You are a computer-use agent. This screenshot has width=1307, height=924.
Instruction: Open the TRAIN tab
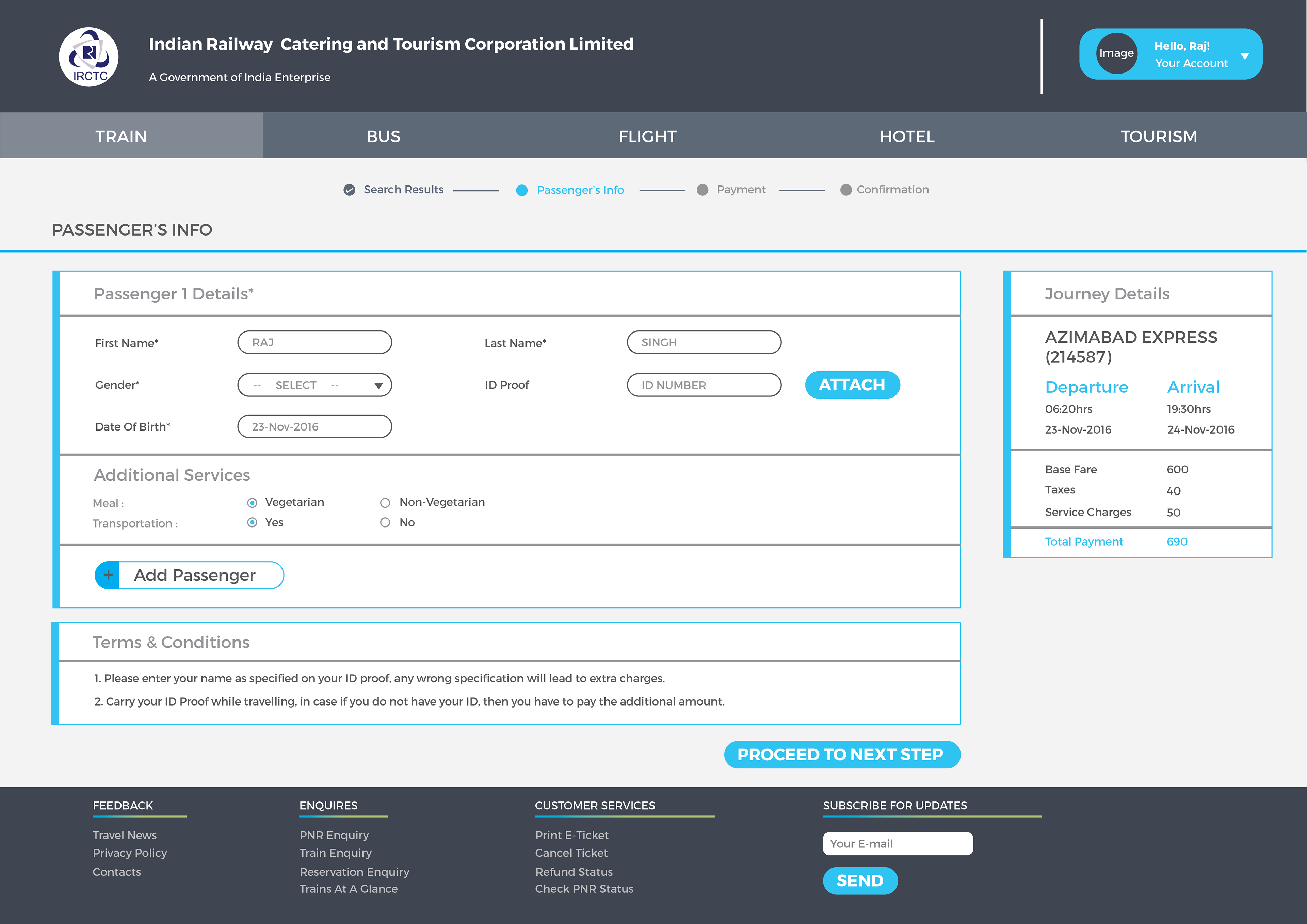point(131,135)
